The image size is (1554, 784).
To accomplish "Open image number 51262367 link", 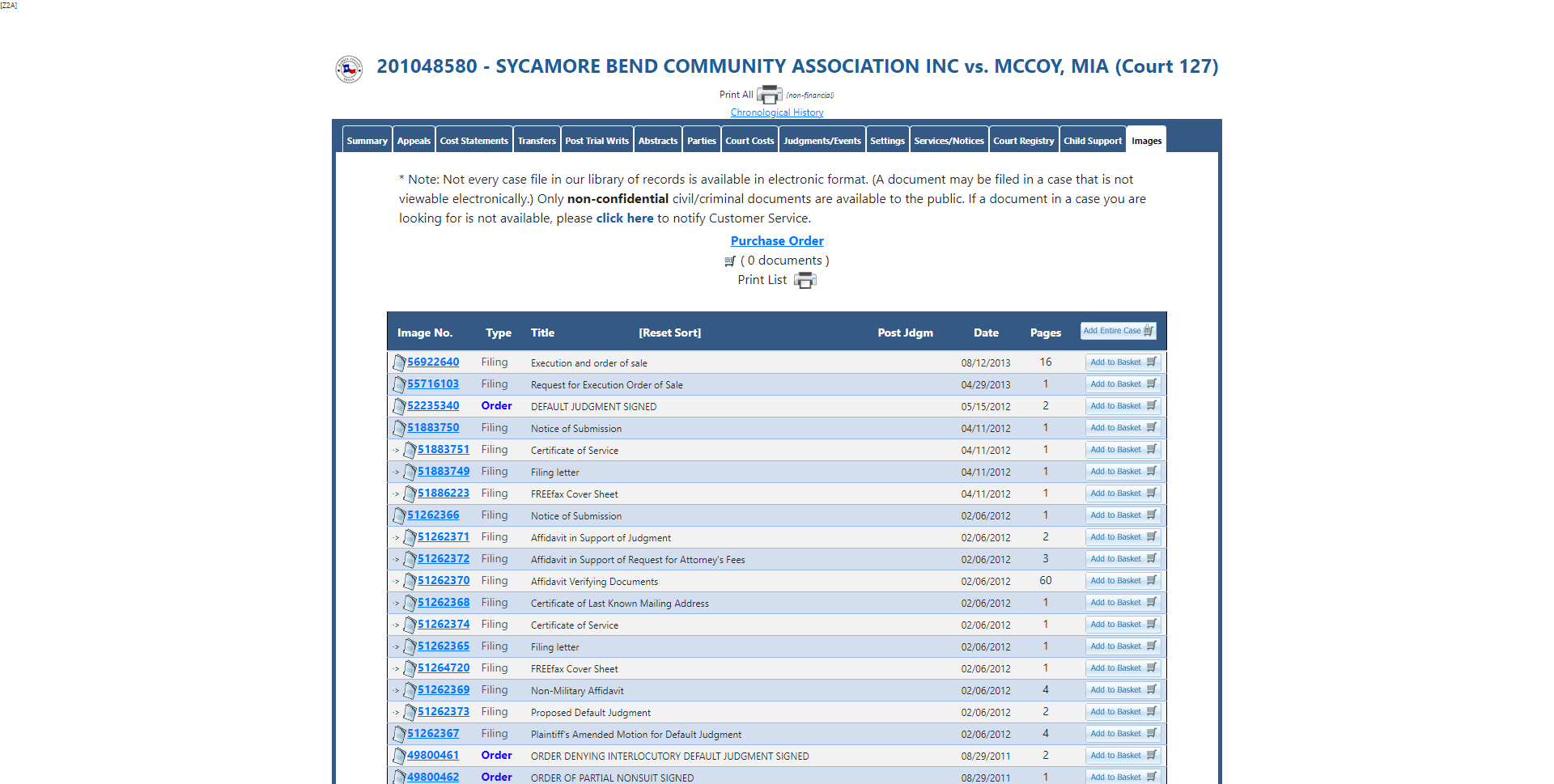I will pos(433,733).
